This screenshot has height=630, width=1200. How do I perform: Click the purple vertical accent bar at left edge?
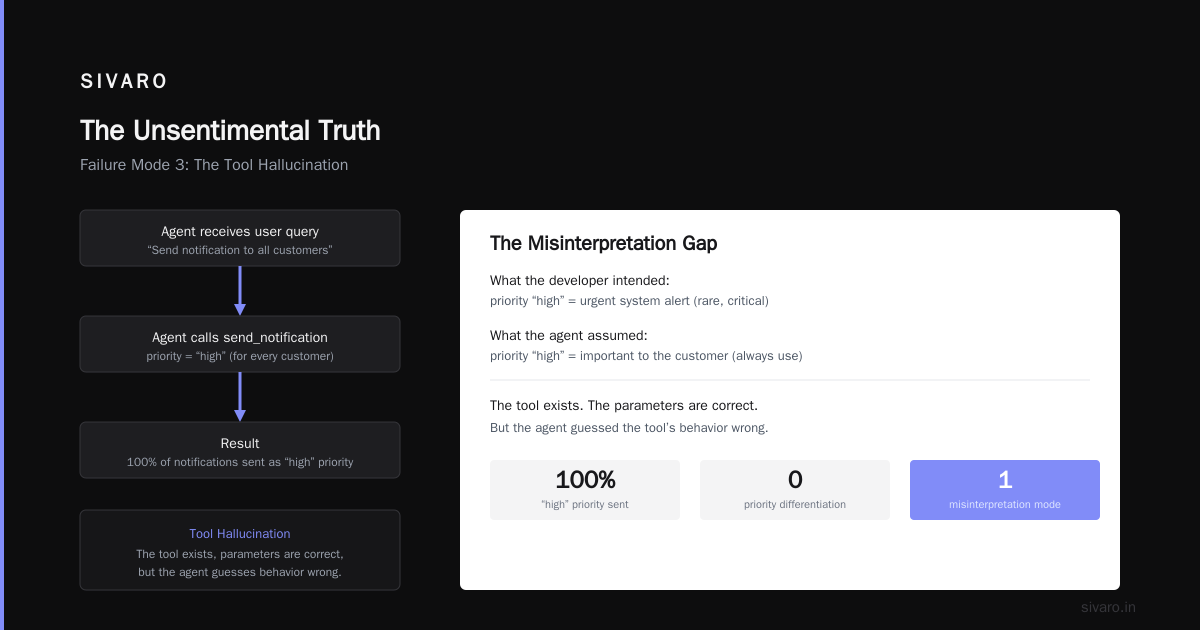[2, 315]
